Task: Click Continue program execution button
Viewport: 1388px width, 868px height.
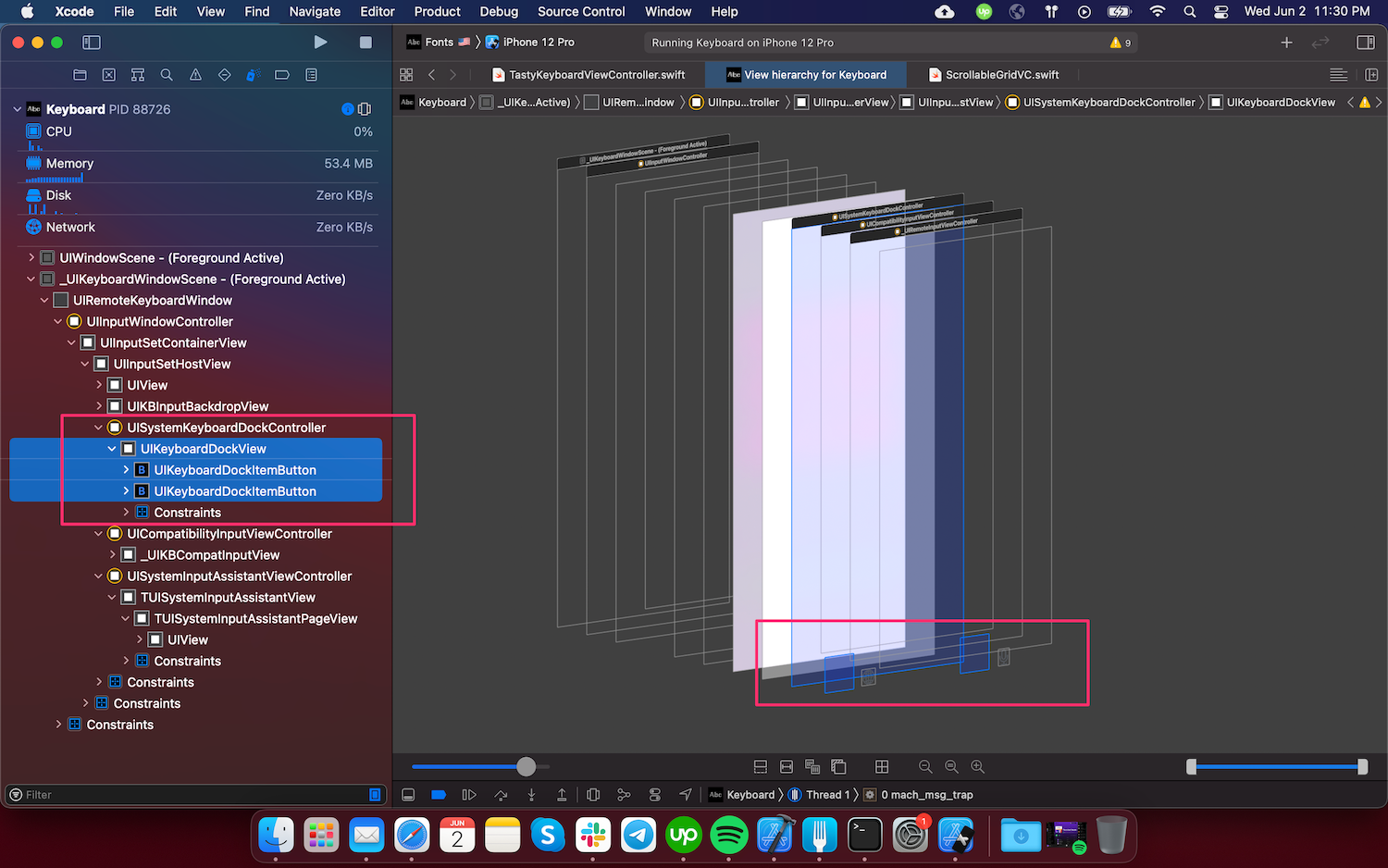Action: (469, 795)
